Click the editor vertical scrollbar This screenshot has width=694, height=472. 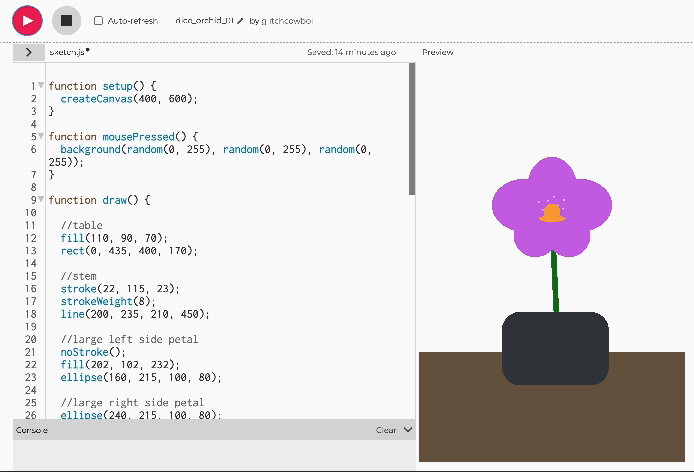[x=411, y=130]
